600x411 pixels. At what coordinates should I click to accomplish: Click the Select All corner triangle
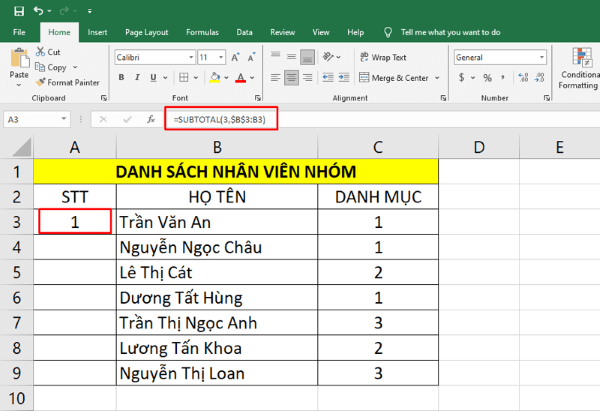tap(21, 147)
